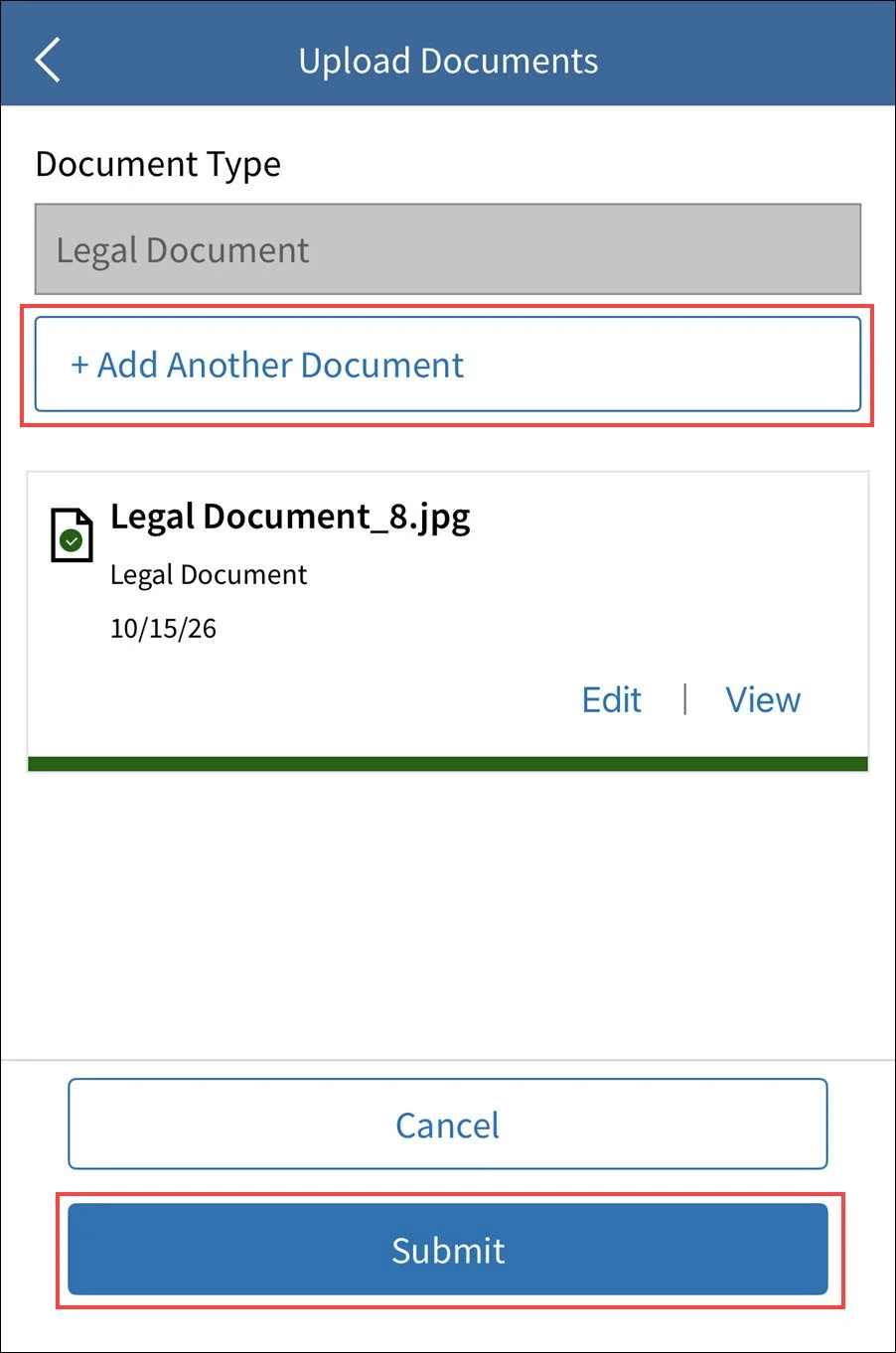896x1353 pixels.
Task: View the Legal Document_8.jpg file
Action: (x=763, y=699)
